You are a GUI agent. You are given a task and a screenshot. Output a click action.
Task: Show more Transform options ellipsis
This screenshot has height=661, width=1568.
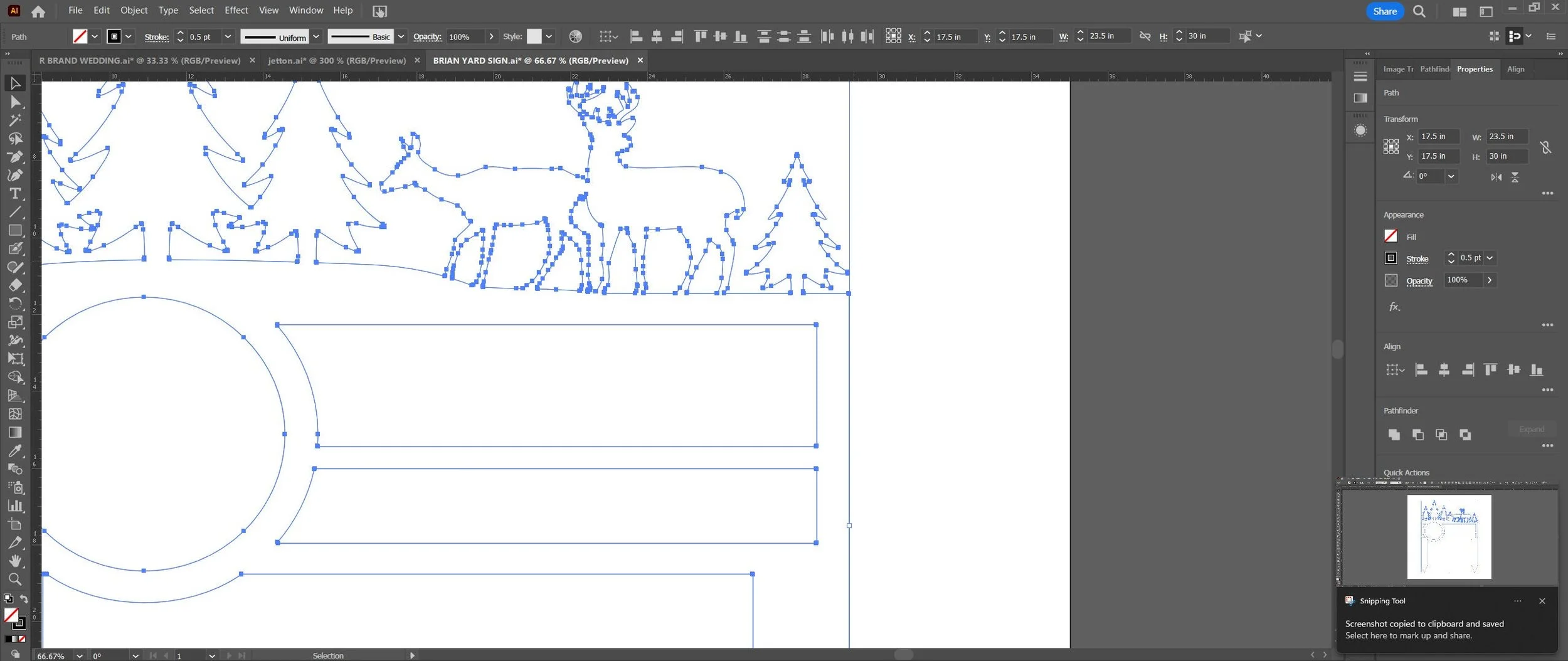coord(1547,193)
